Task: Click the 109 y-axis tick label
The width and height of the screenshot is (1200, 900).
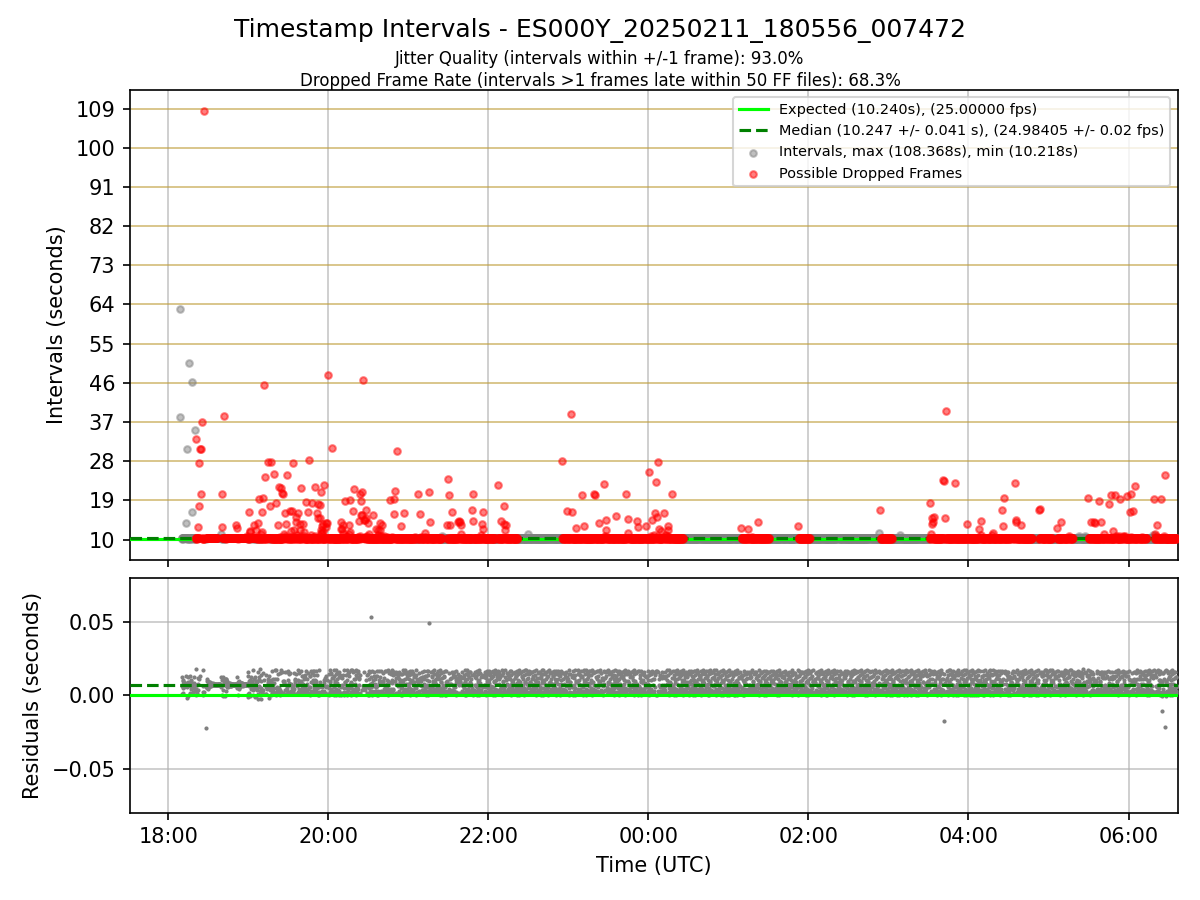Action: (97, 109)
